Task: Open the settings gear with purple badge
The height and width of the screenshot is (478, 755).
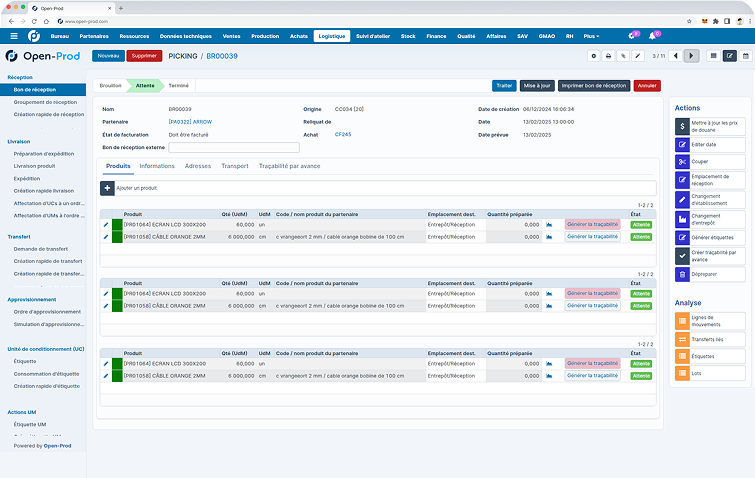Action: (x=632, y=36)
